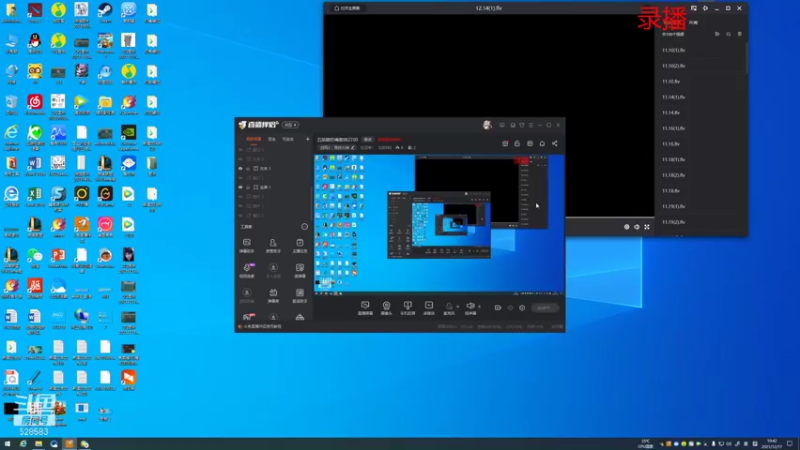Image resolution: width=800 pixels, height=450 pixels.
Task: Toggle the record circle button in video player
Action: [x=627, y=227]
